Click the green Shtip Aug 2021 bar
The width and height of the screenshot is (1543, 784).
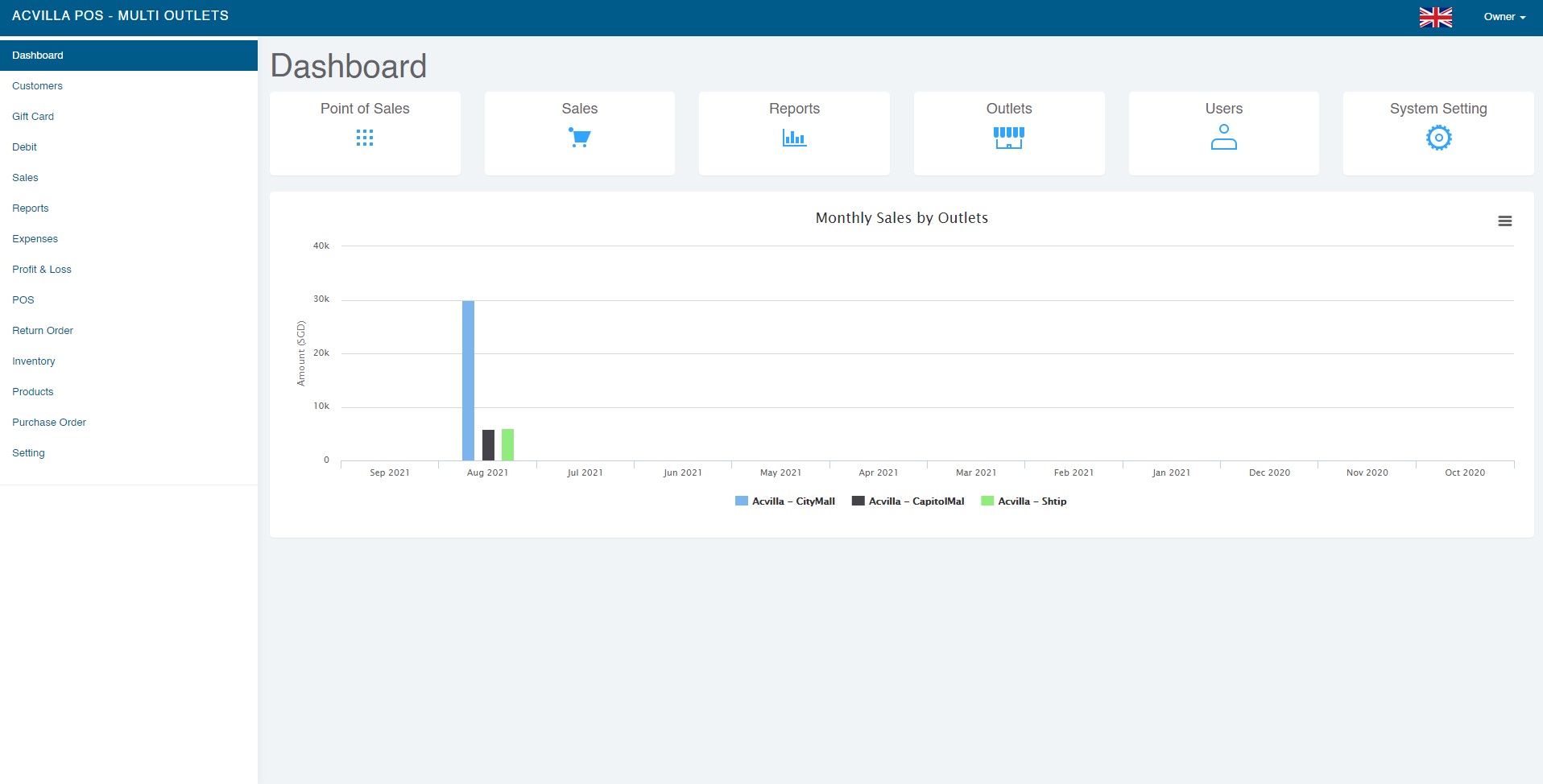point(507,444)
